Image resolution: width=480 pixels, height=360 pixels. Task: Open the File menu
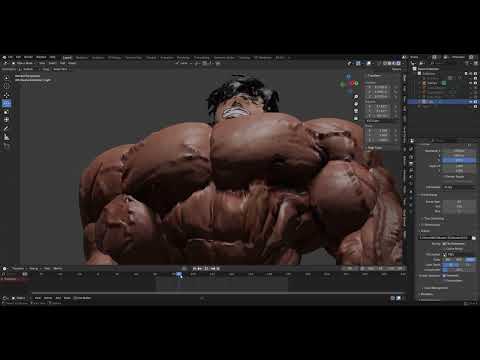(11, 57)
